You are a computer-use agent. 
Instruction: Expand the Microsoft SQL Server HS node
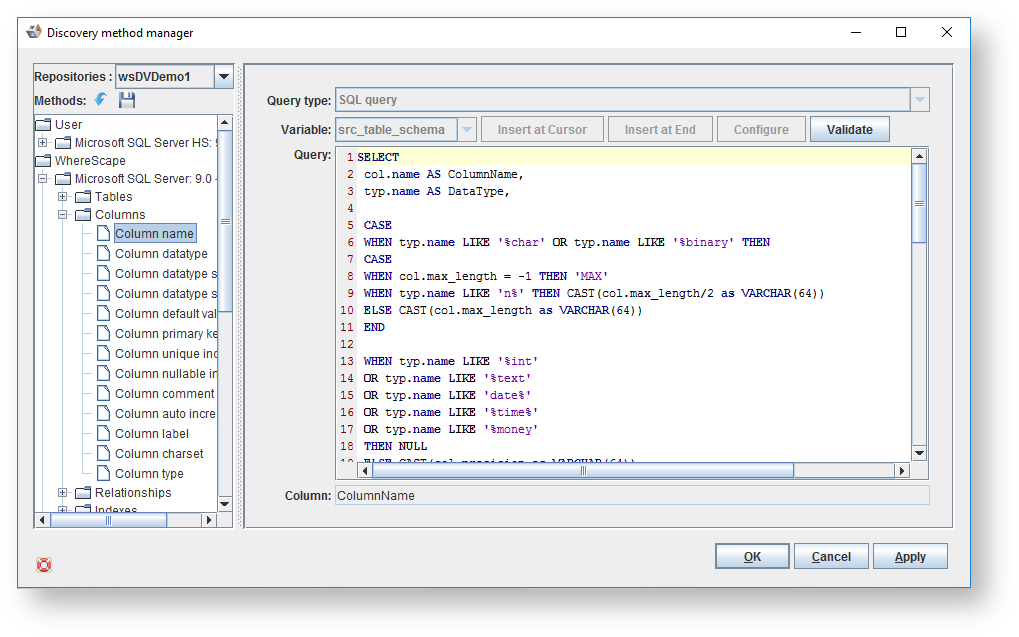point(43,143)
